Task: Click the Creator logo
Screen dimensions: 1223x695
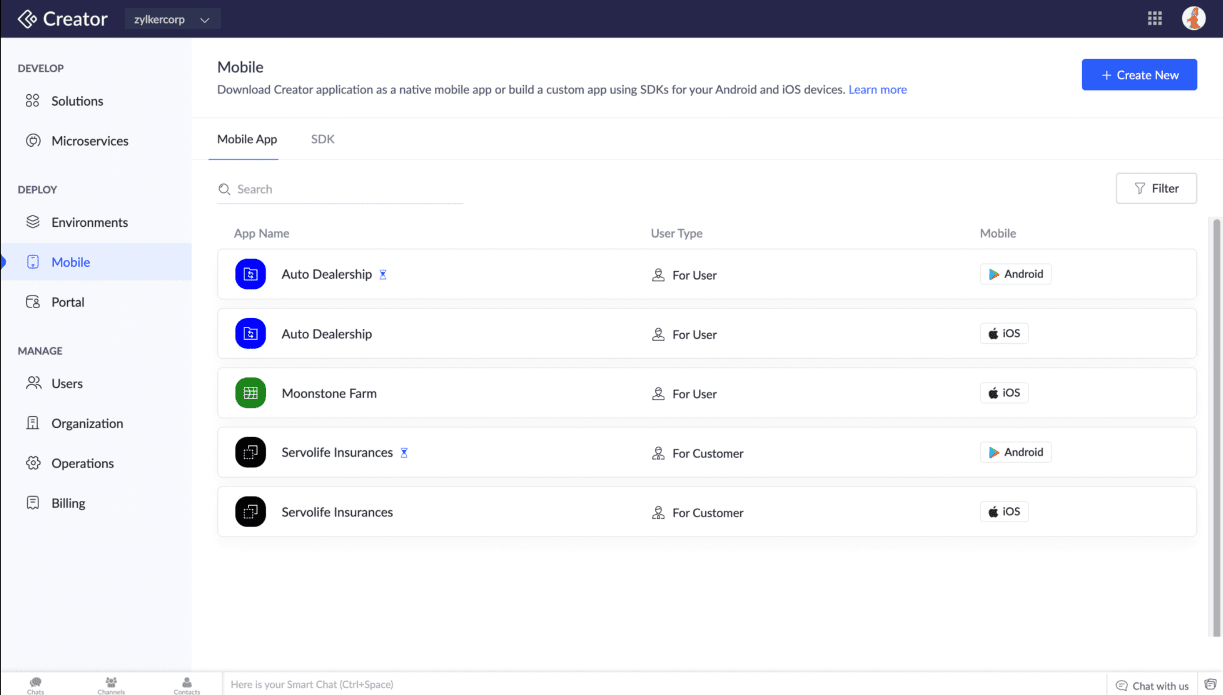Action: pos(63,19)
